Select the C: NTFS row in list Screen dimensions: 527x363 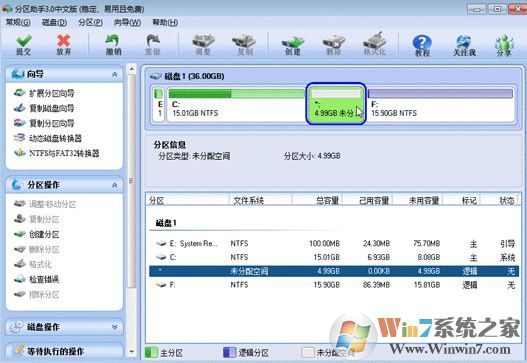click(x=334, y=257)
